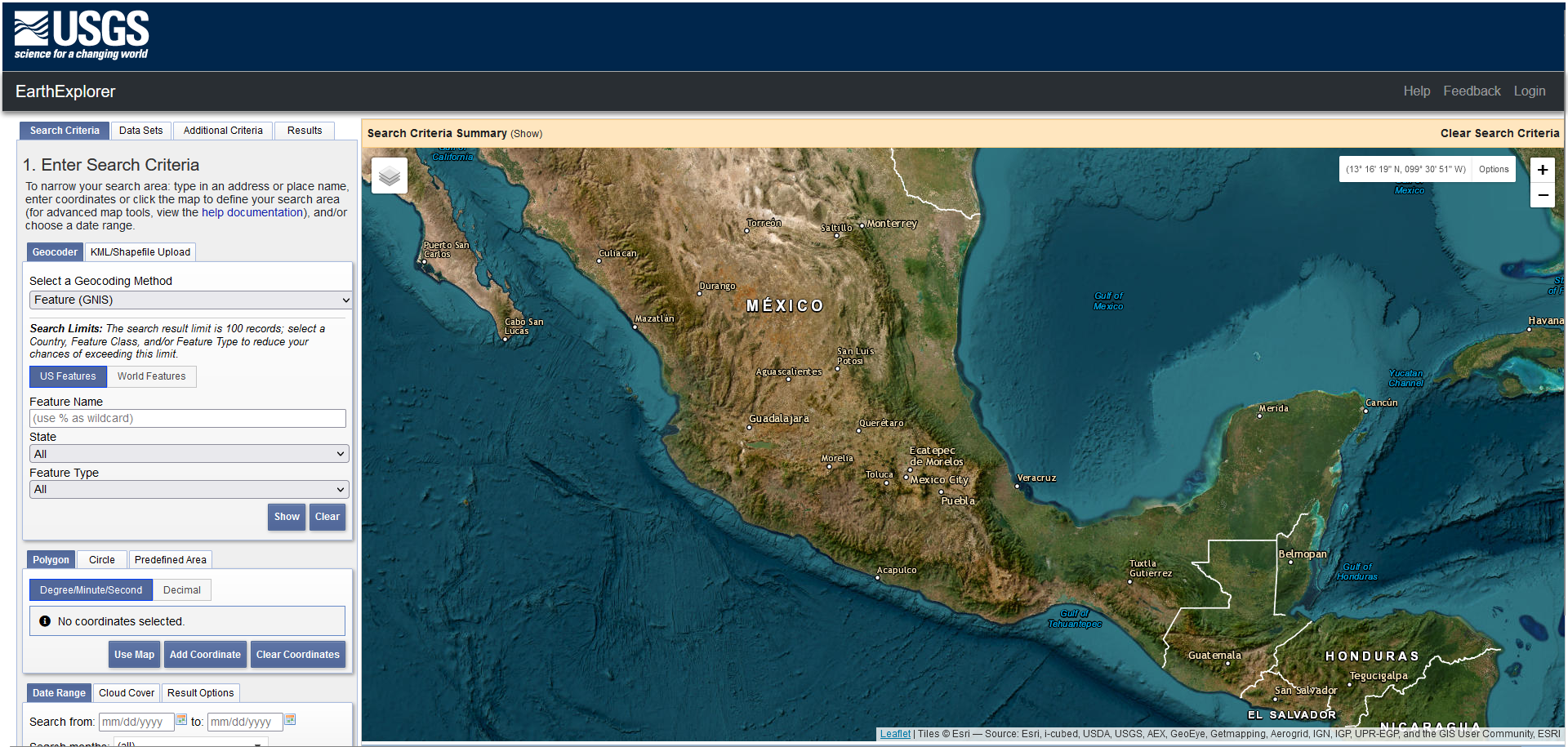Click the Guadalajara label on map
Image resolution: width=1568 pixels, height=747 pixels.
[x=779, y=419]
